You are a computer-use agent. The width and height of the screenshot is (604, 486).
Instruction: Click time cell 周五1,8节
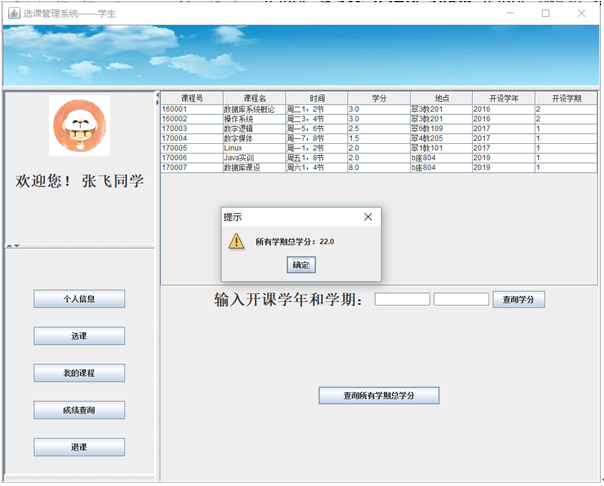(x=317, y=158)
